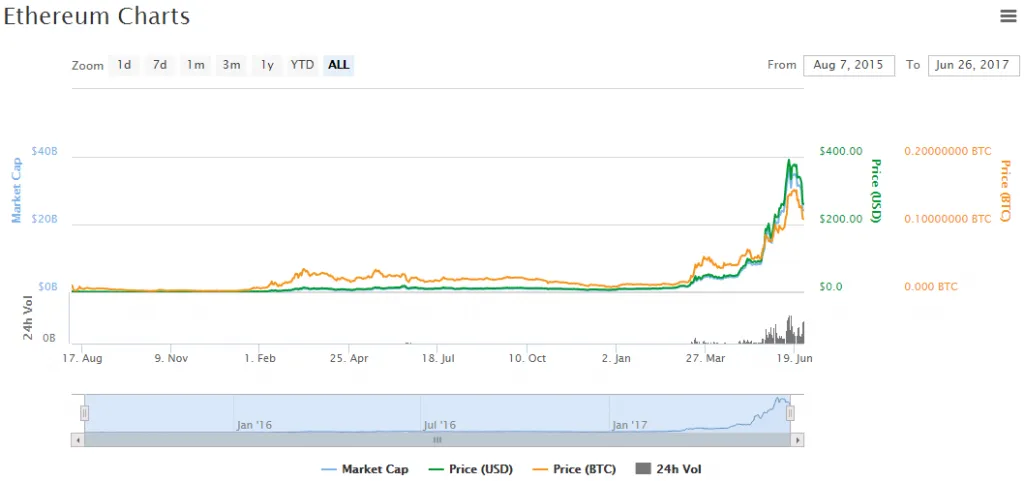Click the $400.00 USD axis label
The image size is (1024, 481).
[839, 151]
